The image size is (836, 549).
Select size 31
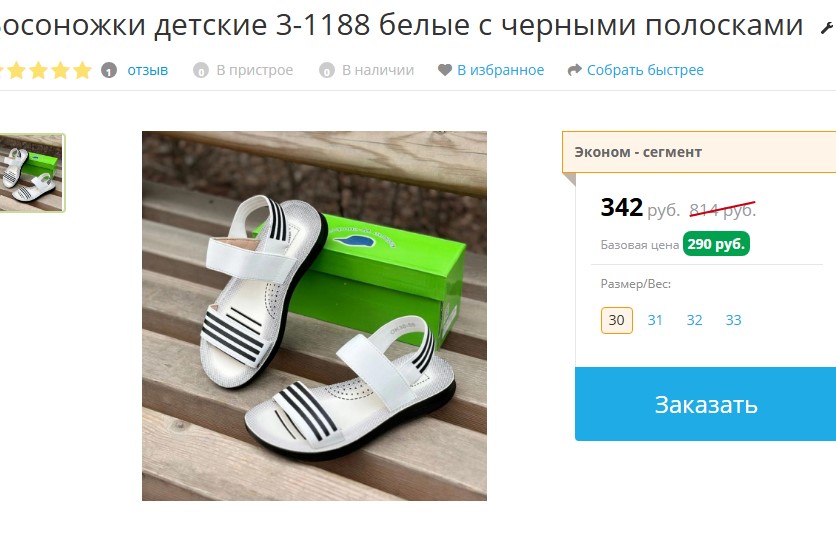tap(655, 320)
